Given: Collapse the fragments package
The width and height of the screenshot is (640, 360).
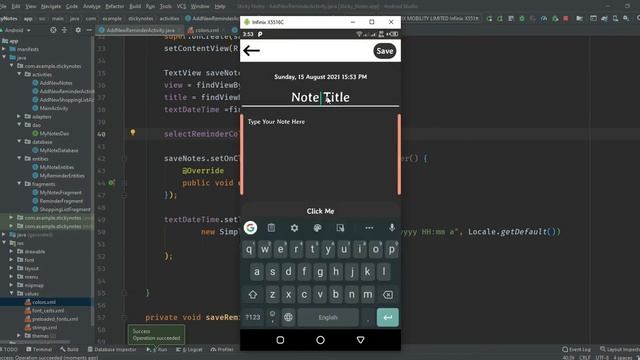Looking at the screenshot, I should click(19, 184).
